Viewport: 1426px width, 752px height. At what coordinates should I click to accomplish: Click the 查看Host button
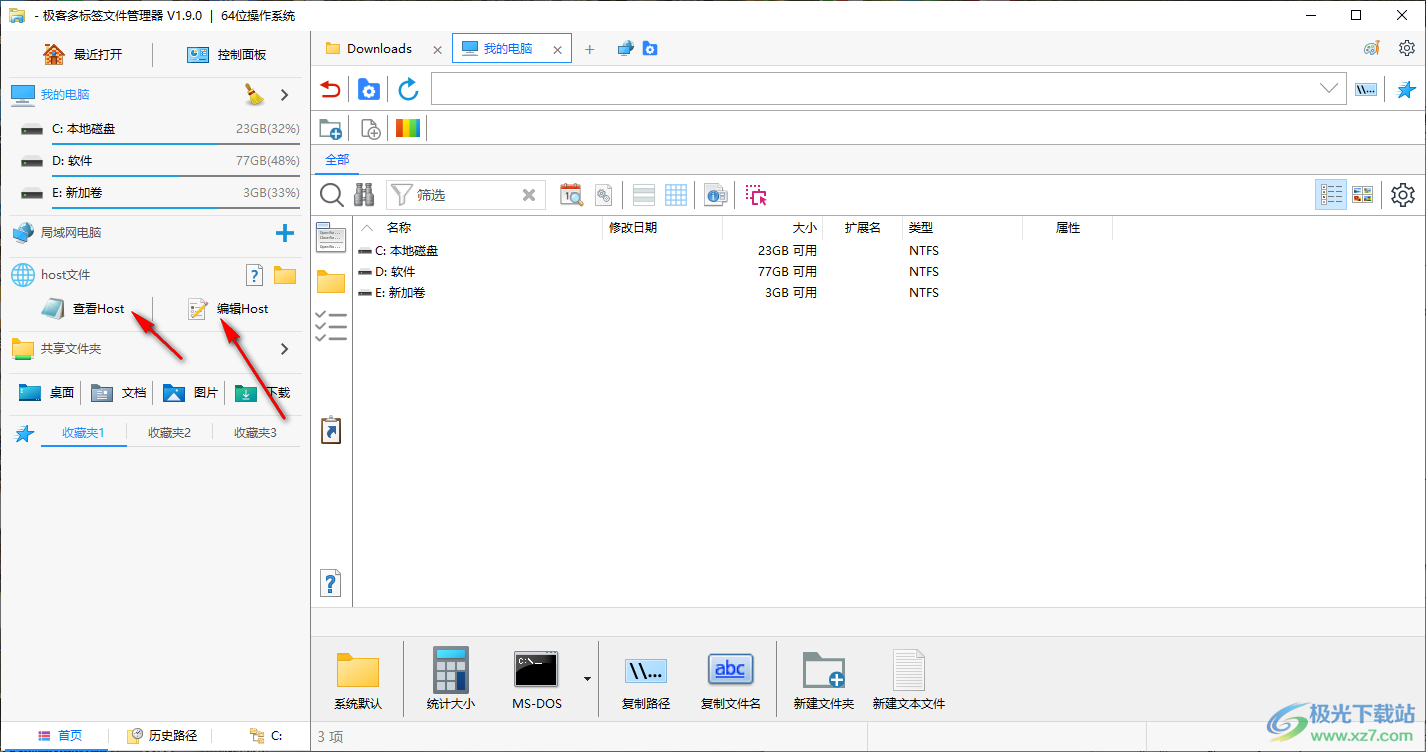click(x=84, y=309)
